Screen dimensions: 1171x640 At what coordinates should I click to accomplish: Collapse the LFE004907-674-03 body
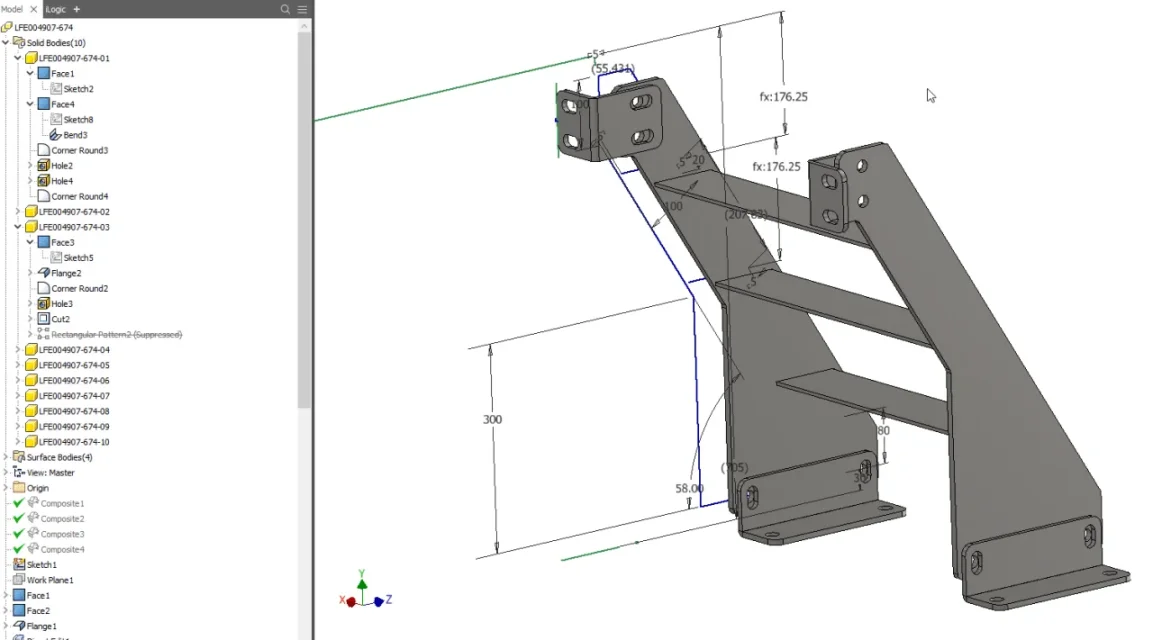18,227
